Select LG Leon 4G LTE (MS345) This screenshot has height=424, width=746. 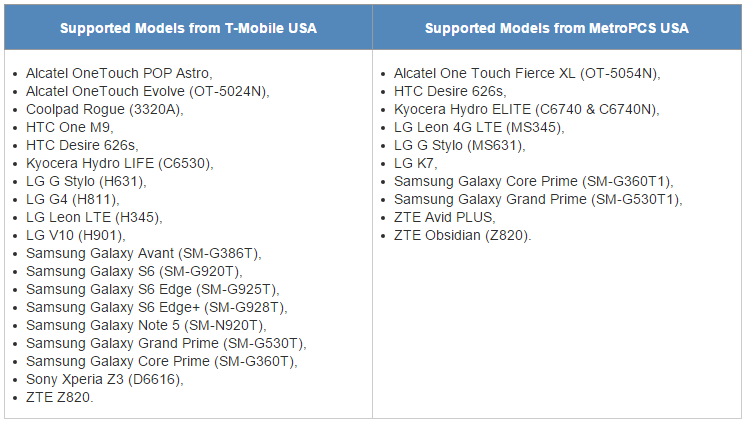[x=479, y=128]
